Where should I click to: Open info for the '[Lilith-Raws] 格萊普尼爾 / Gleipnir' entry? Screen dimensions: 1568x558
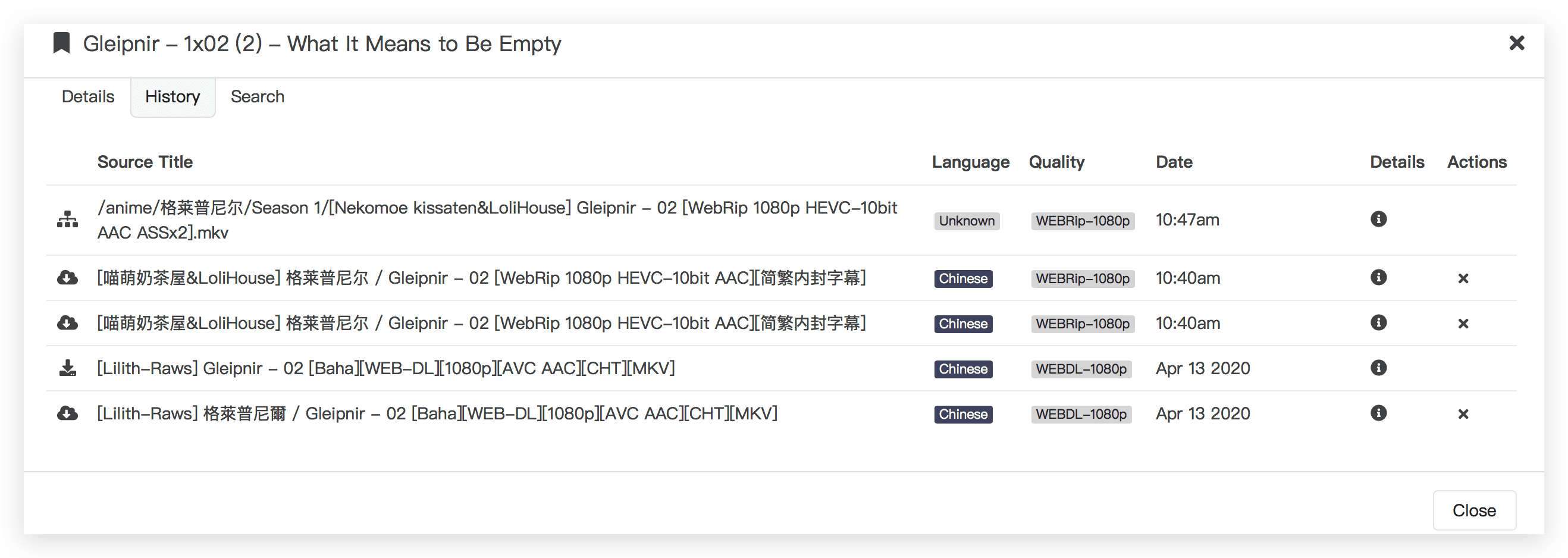(x=1378, y=413)
